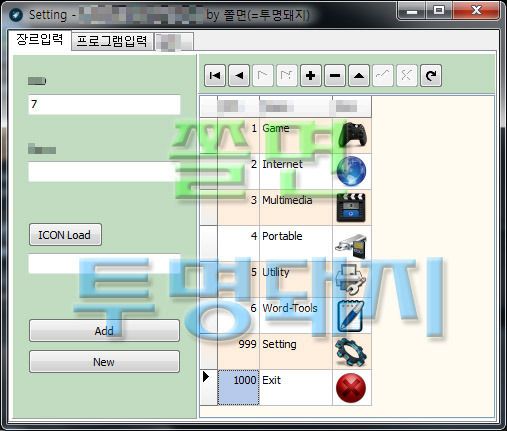Click the empty name input field
This screenshot has width=507, height=431.
pyautogui.click(x=104, y=172)
